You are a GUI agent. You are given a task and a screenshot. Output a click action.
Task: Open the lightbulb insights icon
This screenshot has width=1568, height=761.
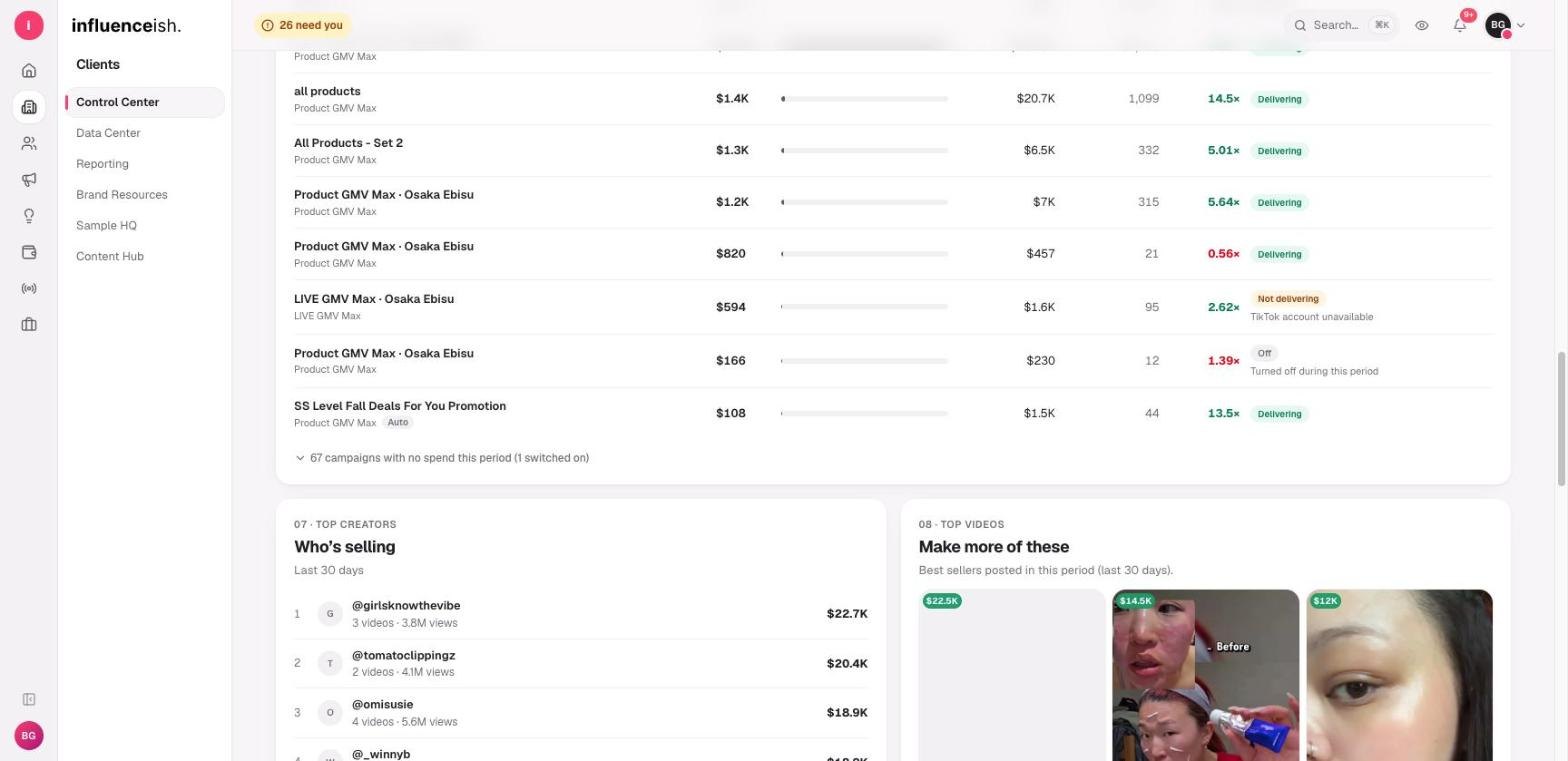tap(29, 216)
